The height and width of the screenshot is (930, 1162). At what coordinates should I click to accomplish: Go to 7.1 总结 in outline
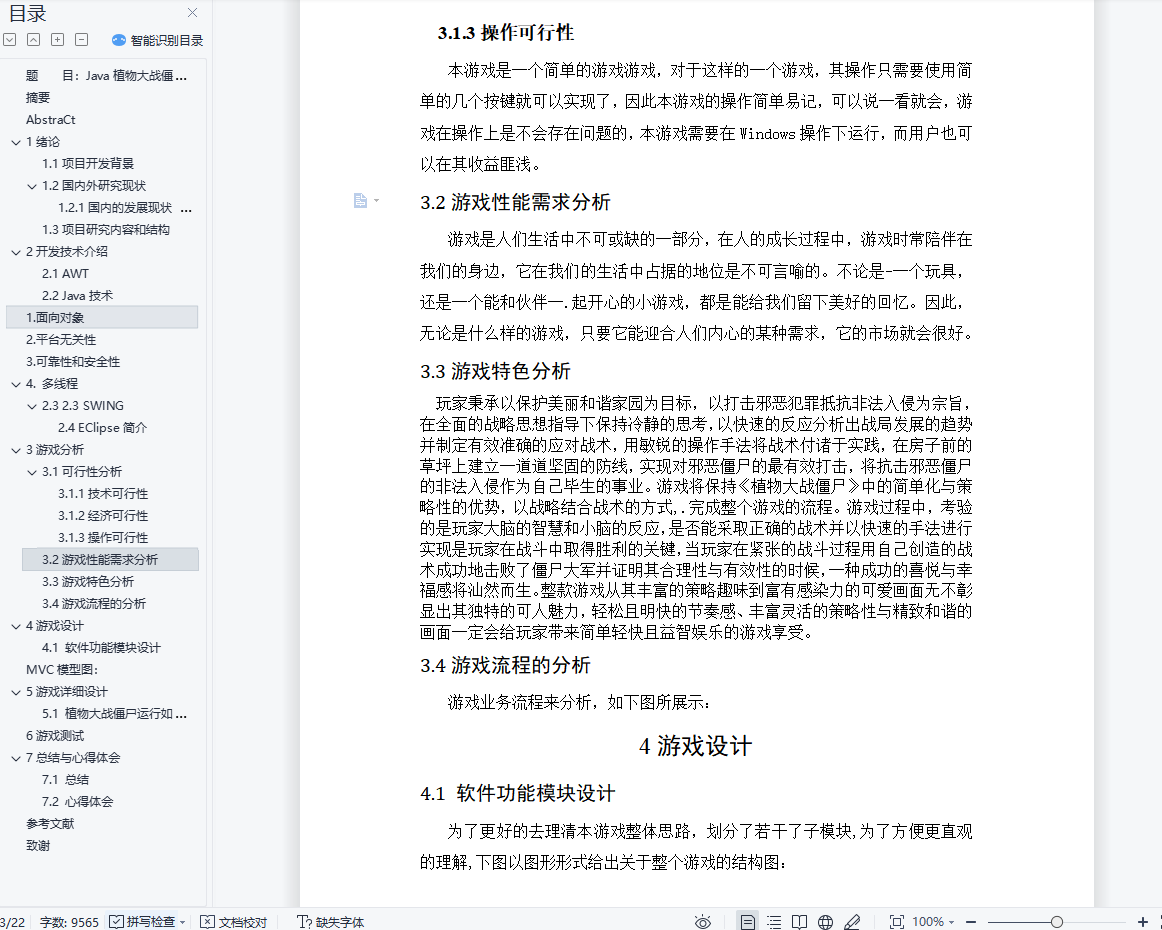point(65,780)
